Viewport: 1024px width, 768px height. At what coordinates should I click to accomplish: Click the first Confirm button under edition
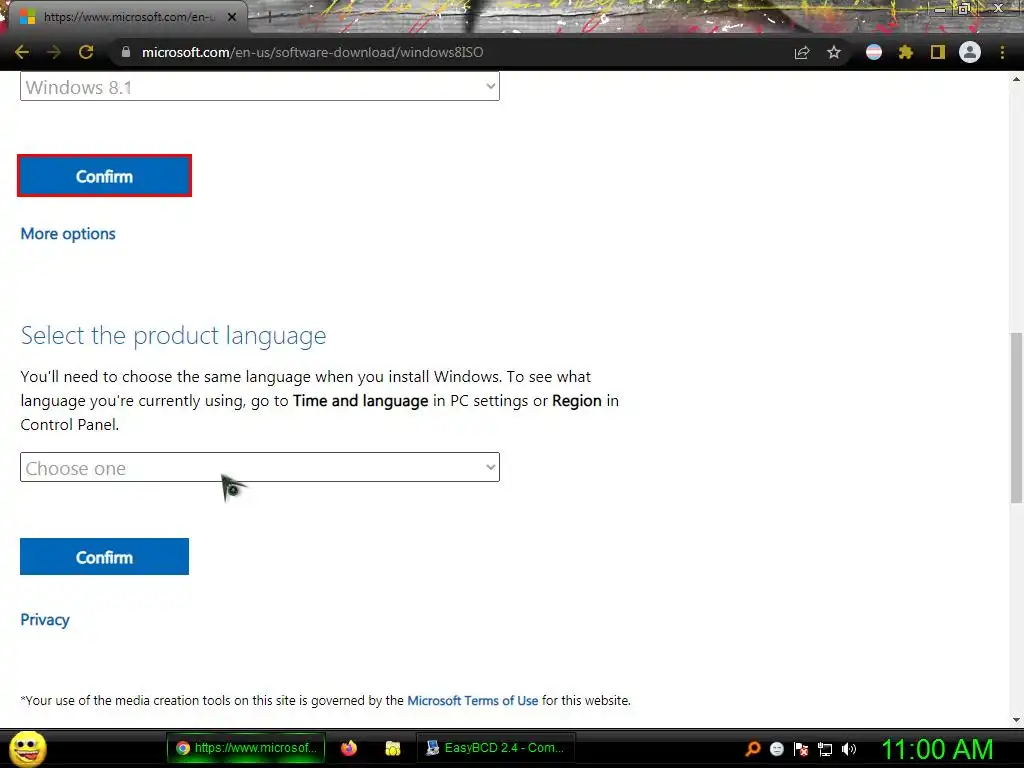click(x=104, y=176)
